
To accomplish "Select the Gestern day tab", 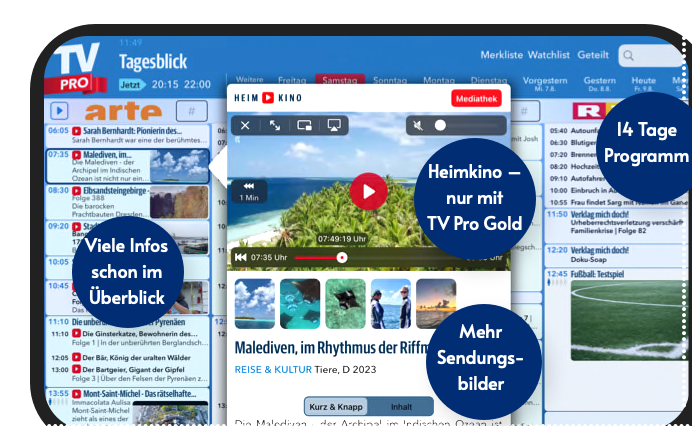I will pos(599,83).
